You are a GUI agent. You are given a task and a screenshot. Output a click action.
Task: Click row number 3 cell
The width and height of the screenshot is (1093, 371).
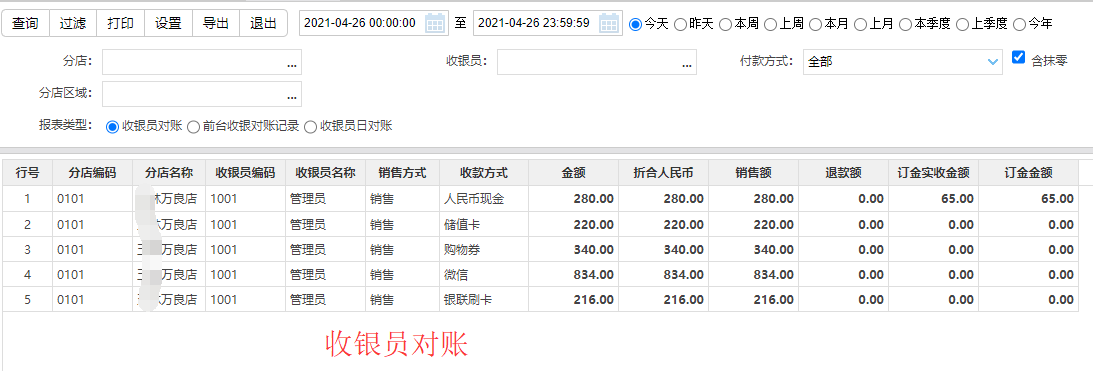pos(27,250)
